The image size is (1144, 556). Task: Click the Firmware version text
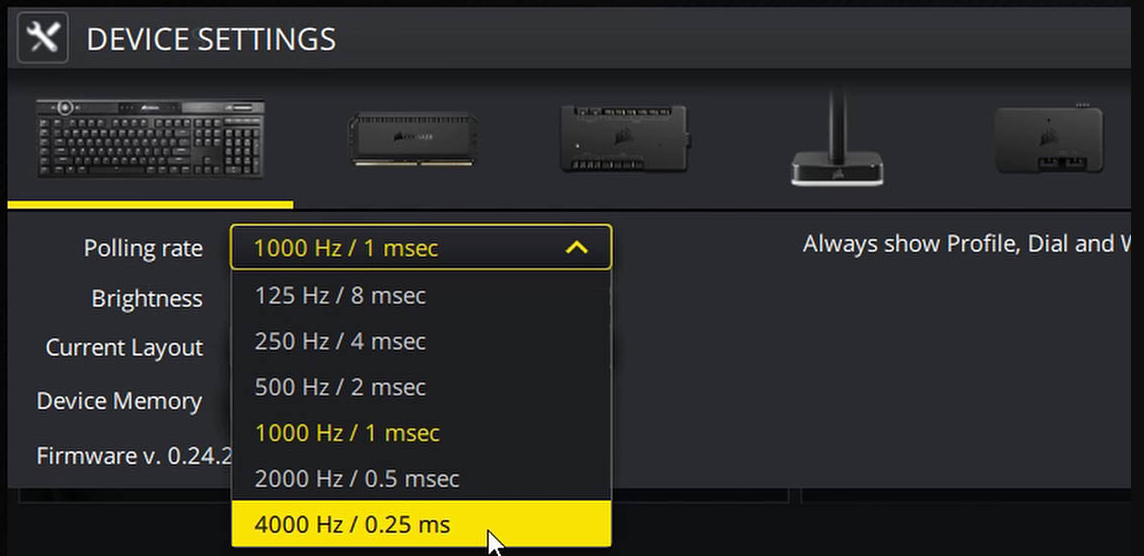coord(134,456)
